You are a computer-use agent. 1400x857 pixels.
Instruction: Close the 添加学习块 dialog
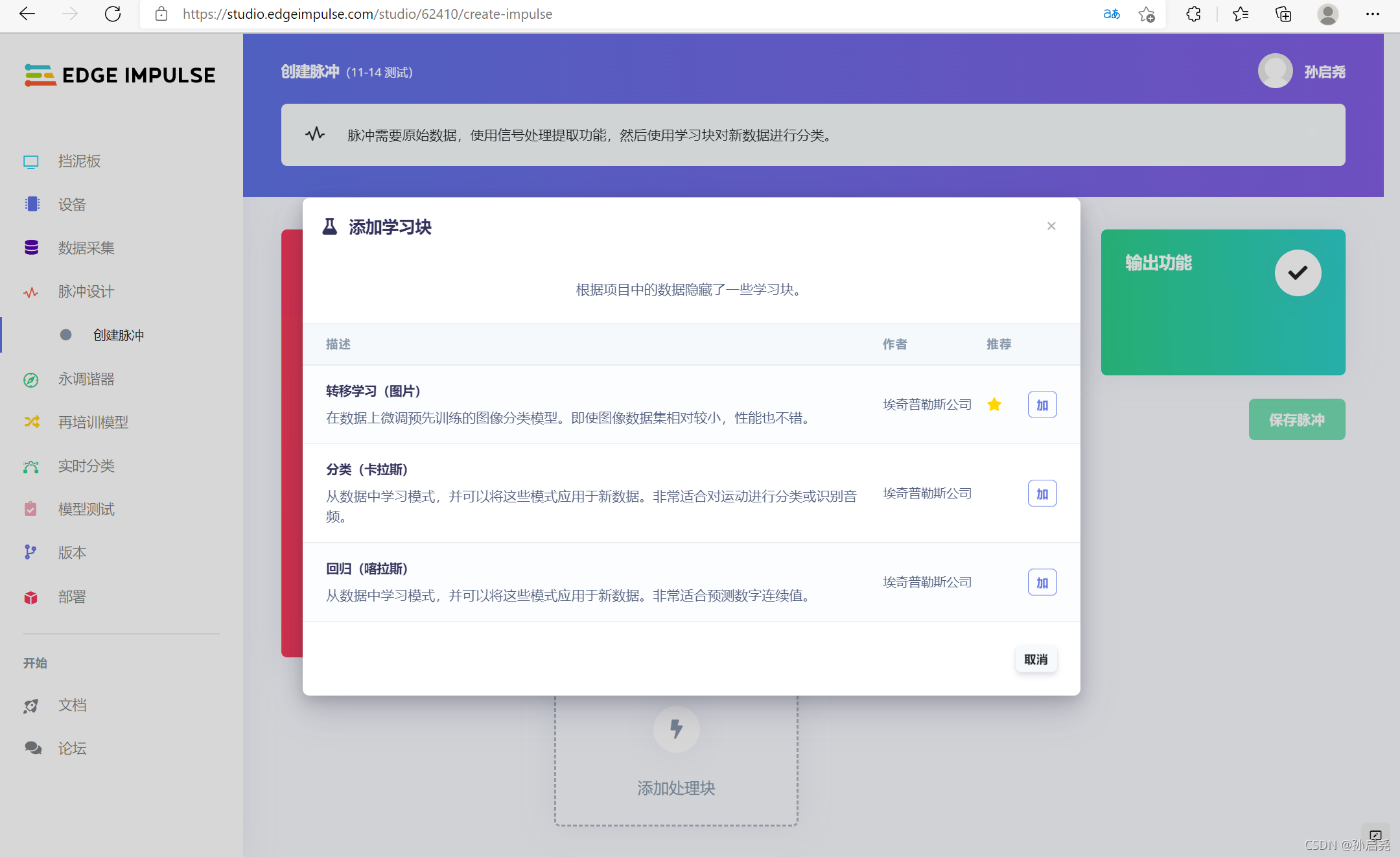pyautogui.click(x=1051, y=226)
